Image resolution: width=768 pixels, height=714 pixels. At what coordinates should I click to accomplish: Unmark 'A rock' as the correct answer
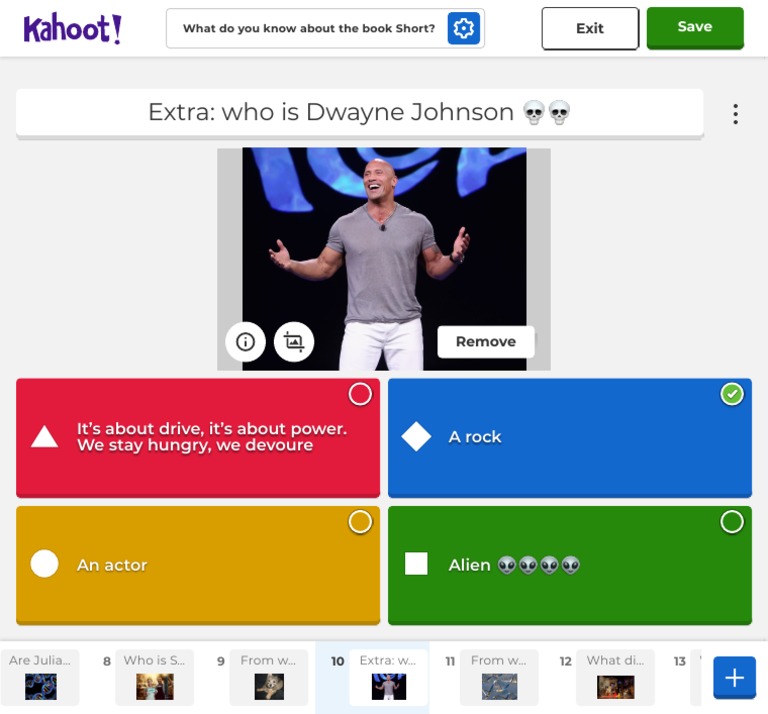point(732,394)
